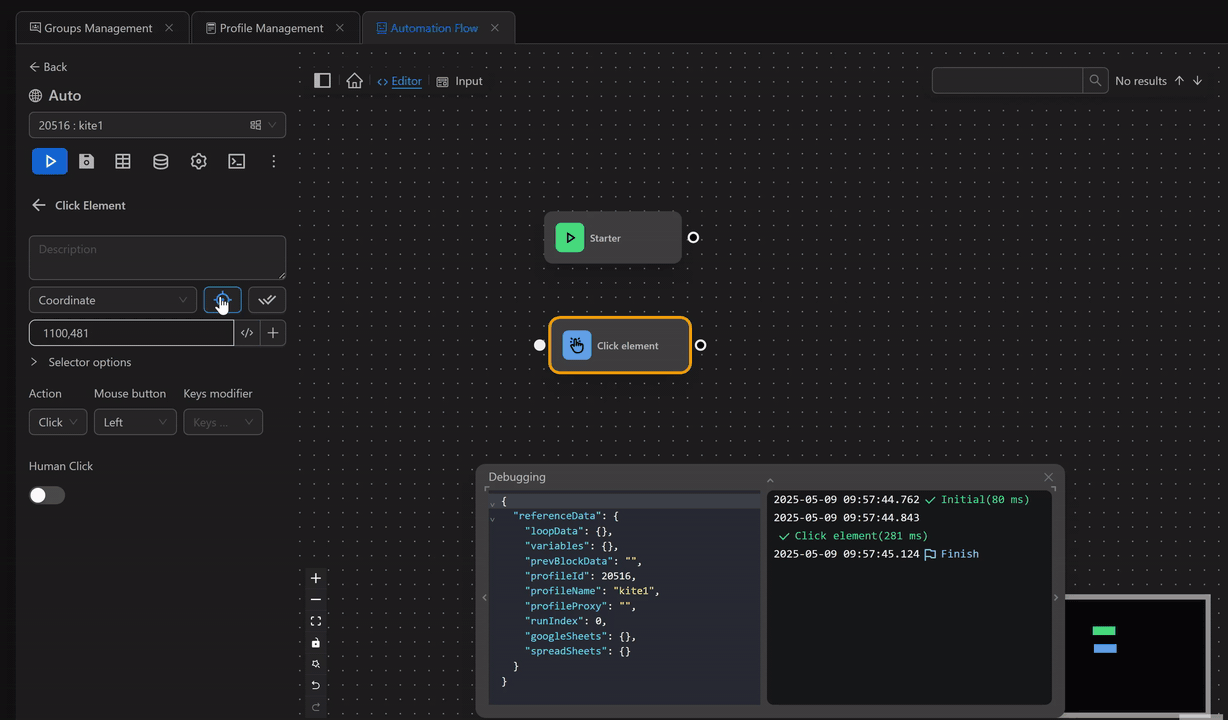Click the undo canvas control
The height and width of the screenshot is (720, 1228).
coord(316,685)
